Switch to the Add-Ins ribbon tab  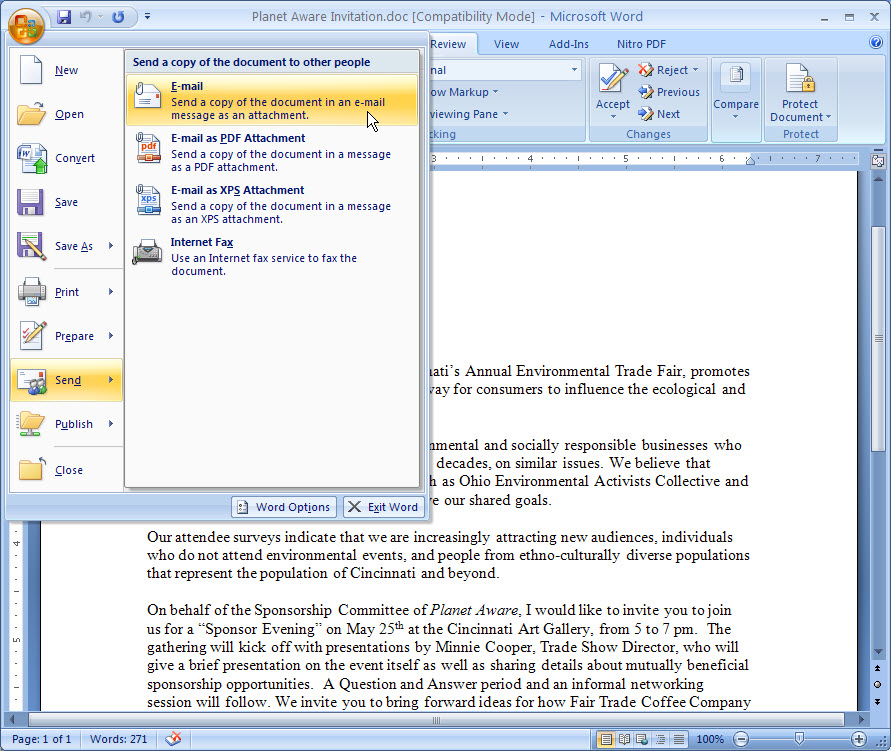click(x=569, y=44)
